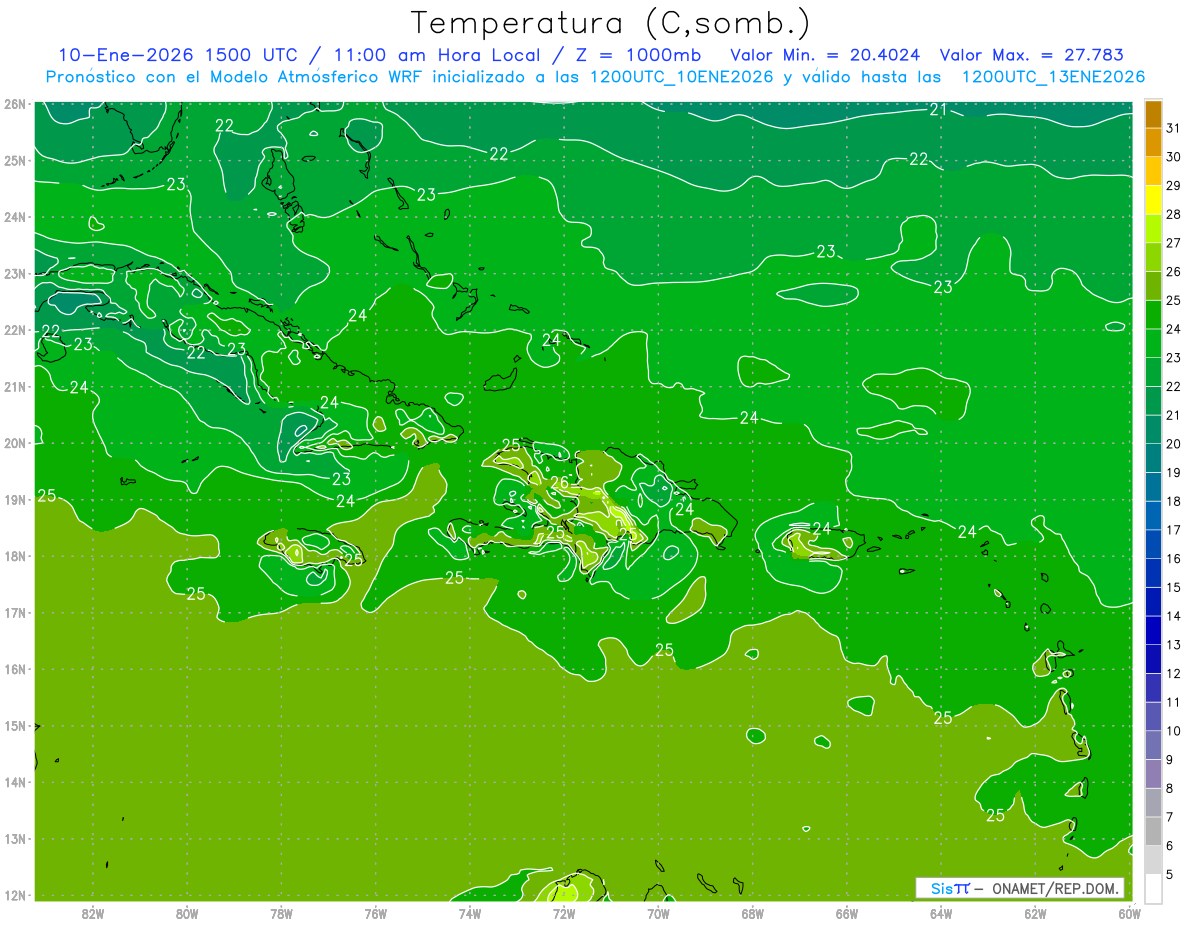Click the "26N" latitude axis label
The height and width of the screenshot is (927, 1200).
pyautogui.click(x=15, y=104)
